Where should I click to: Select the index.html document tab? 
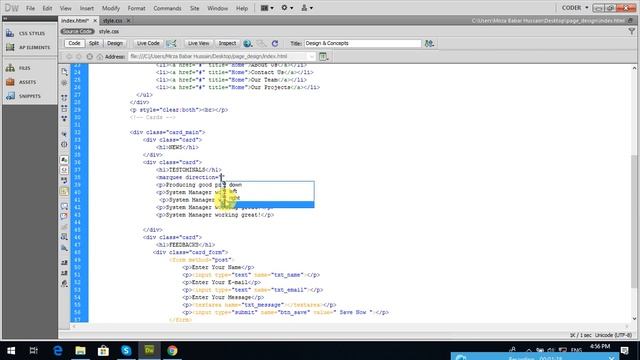(x=75, y=20)
